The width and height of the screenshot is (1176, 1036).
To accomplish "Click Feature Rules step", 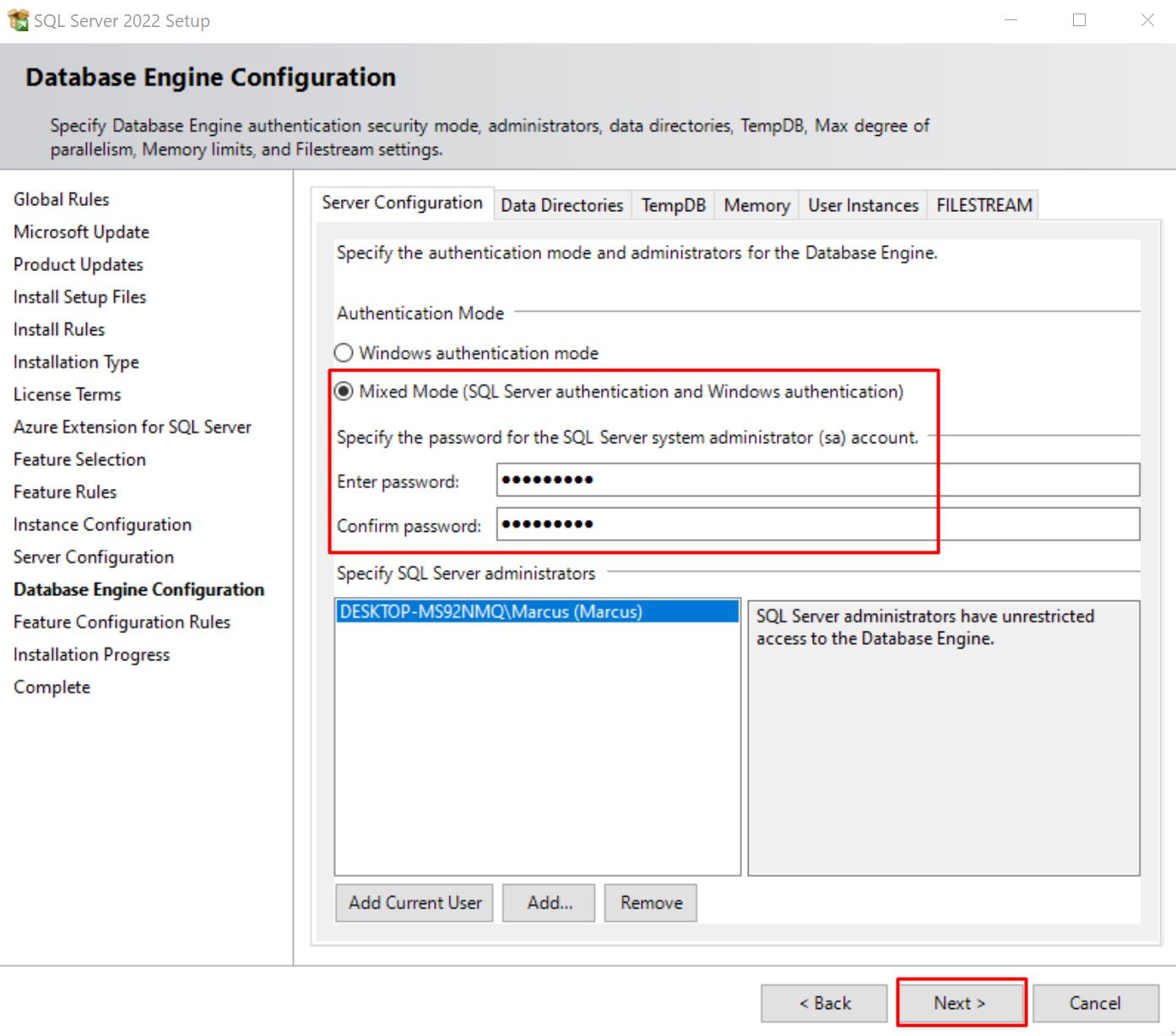I will [x=65, y=491].
